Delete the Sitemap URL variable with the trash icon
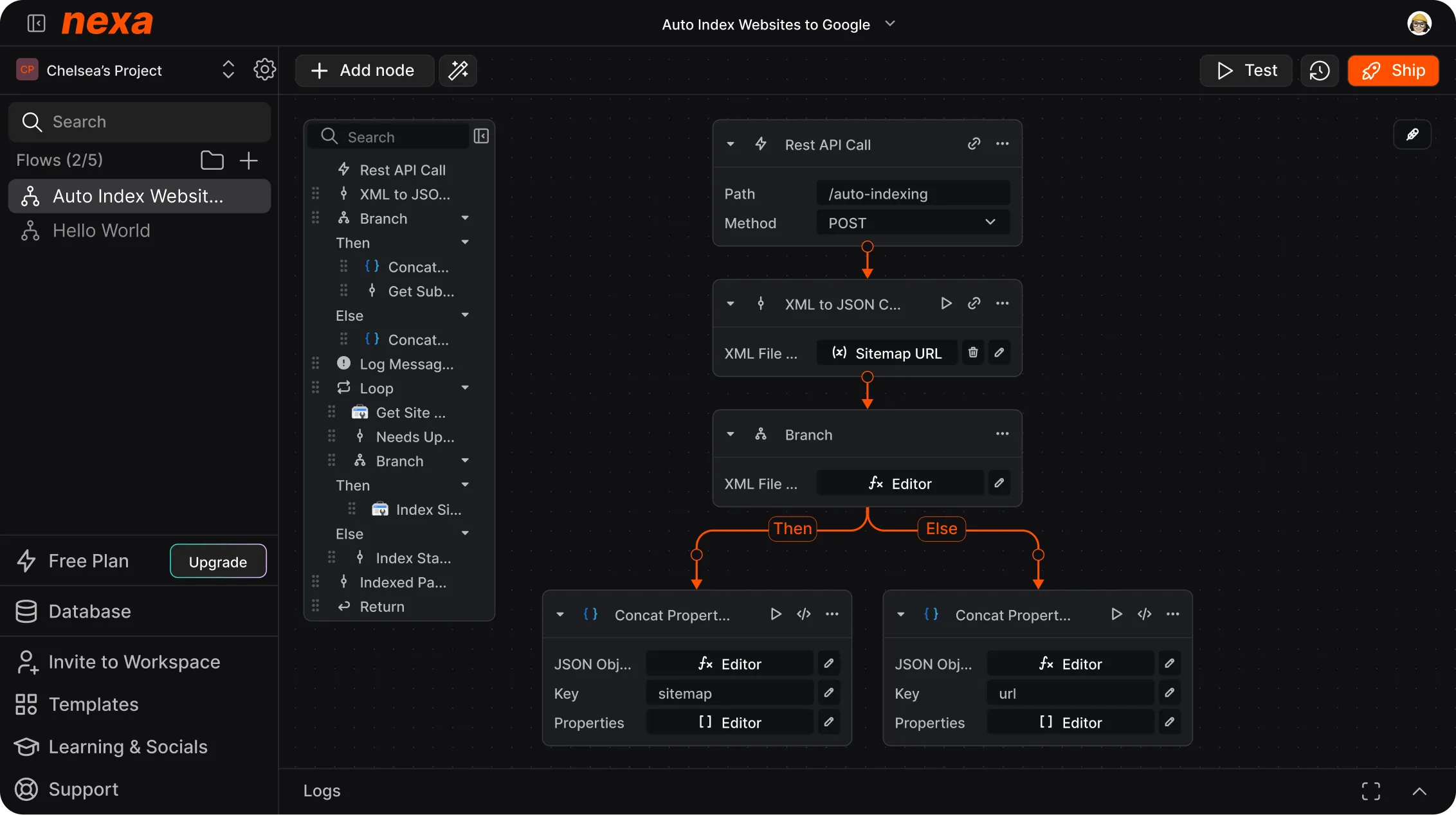The image size is (1456, 815). [972, 352]
